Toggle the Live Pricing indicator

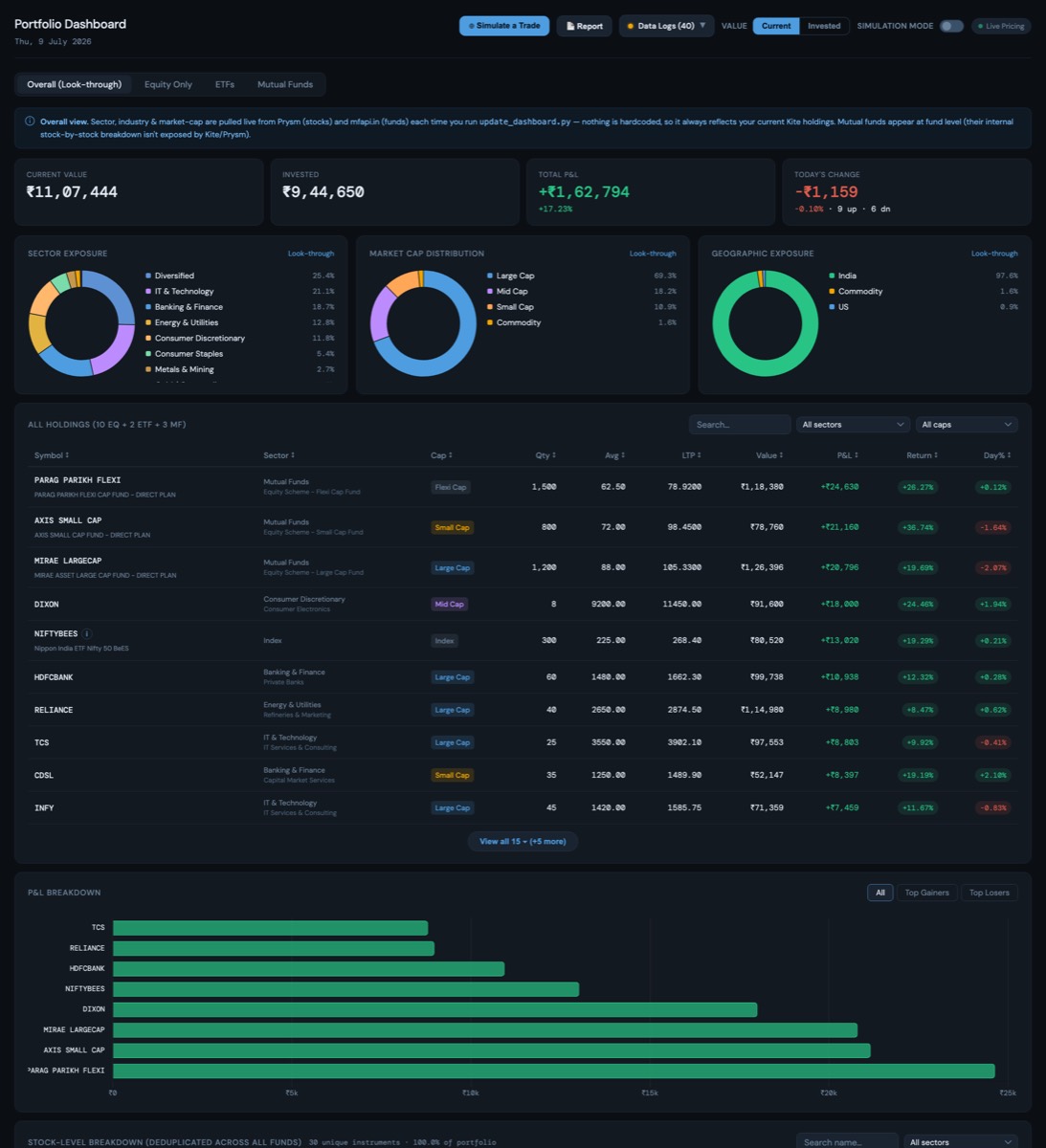pyautogui.click(x=1001, y=26)
